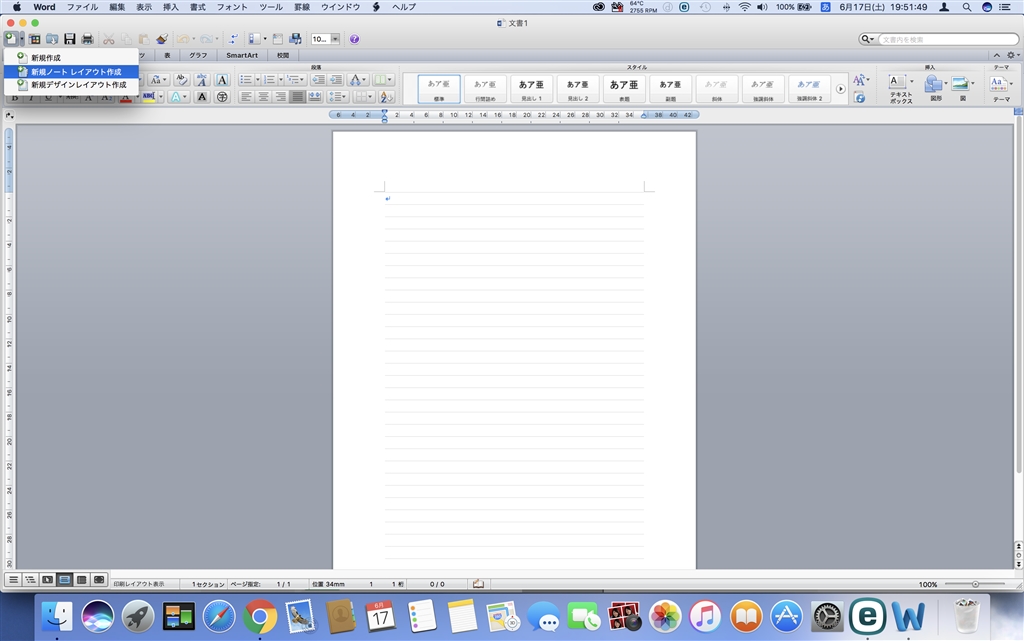Click the justify text alignment icon
Image resolution: width=1024 pixels, height=641 pixels.
pyautogui.click(x=297, y=97)
